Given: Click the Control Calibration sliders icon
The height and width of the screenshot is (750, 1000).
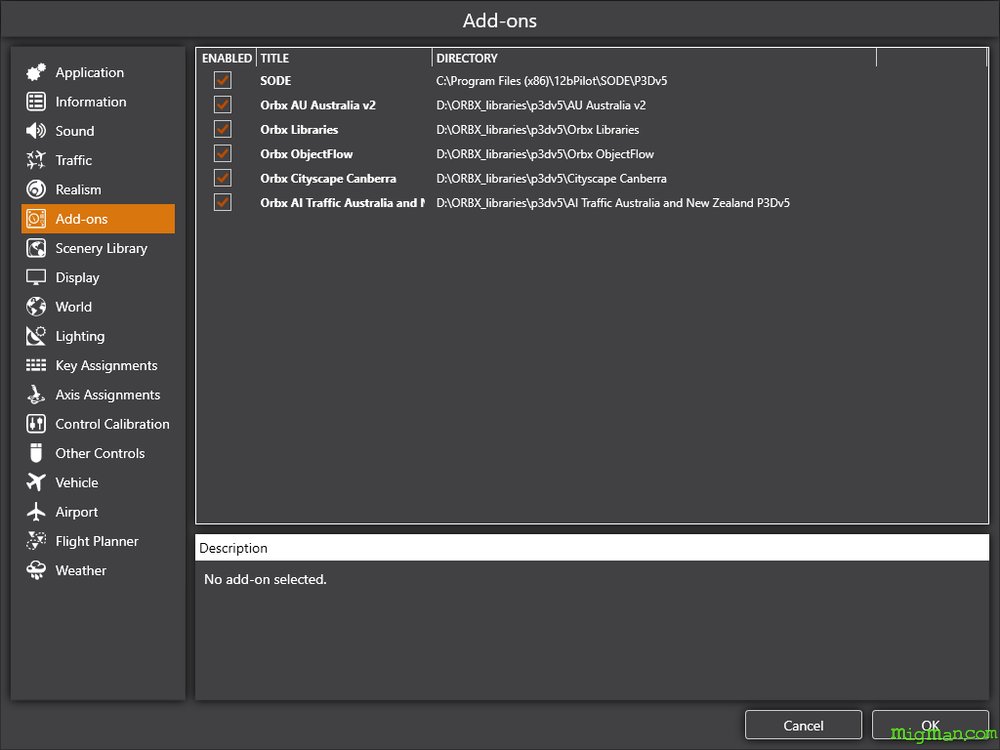Looking at the screenshot, I should click(x=36, y=424).
